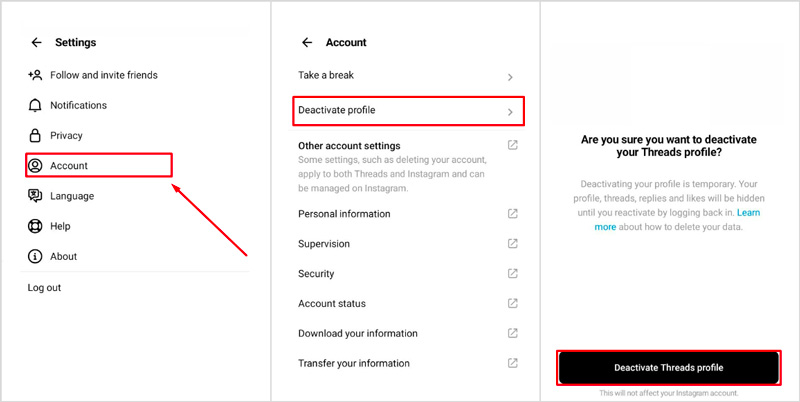Click the Language speech bubble icon
Screen dimensions: 800x402
(x=35, y=196)
